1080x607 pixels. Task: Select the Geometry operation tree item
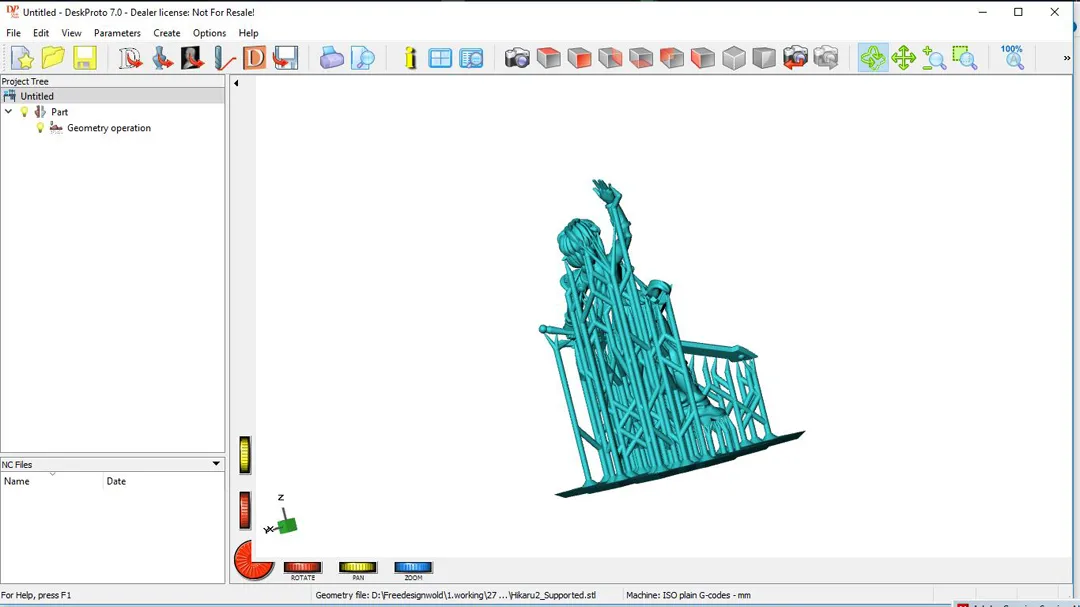point(109,127)
